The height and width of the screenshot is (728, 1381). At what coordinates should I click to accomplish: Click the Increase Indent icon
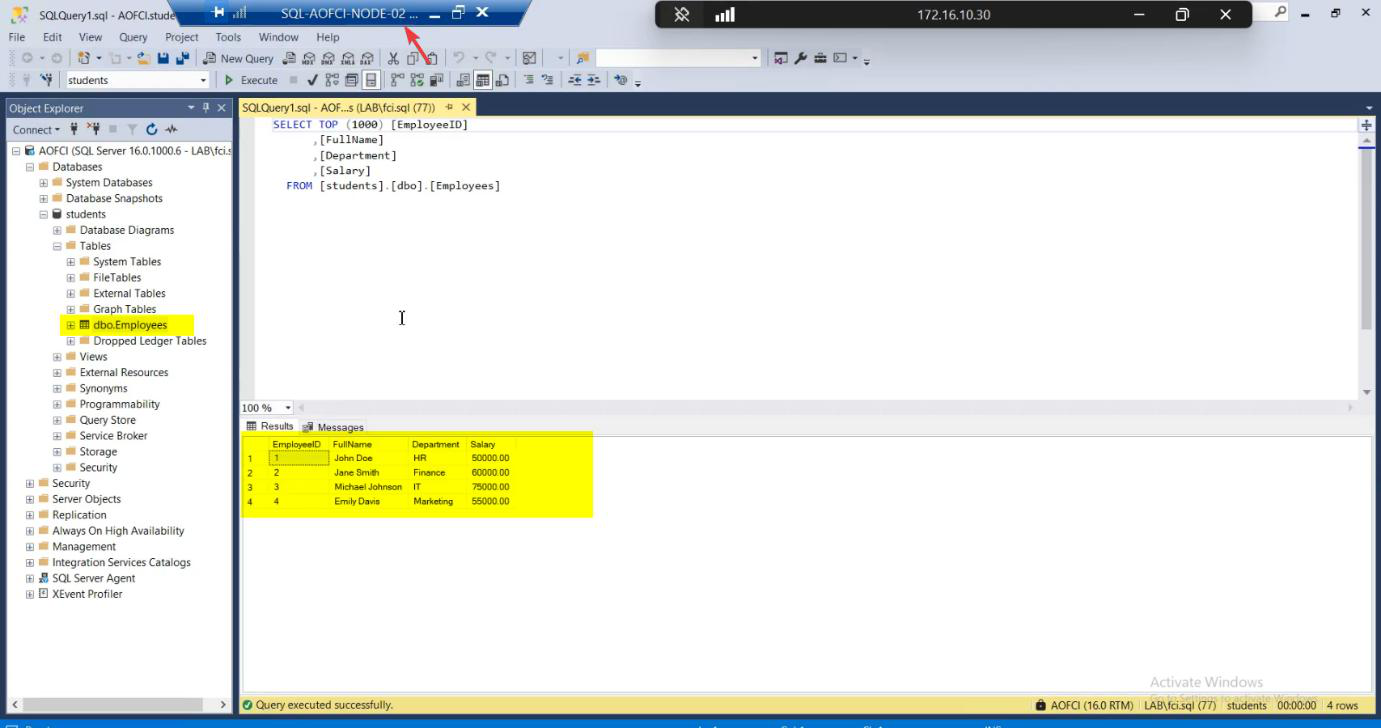point(594,80)
